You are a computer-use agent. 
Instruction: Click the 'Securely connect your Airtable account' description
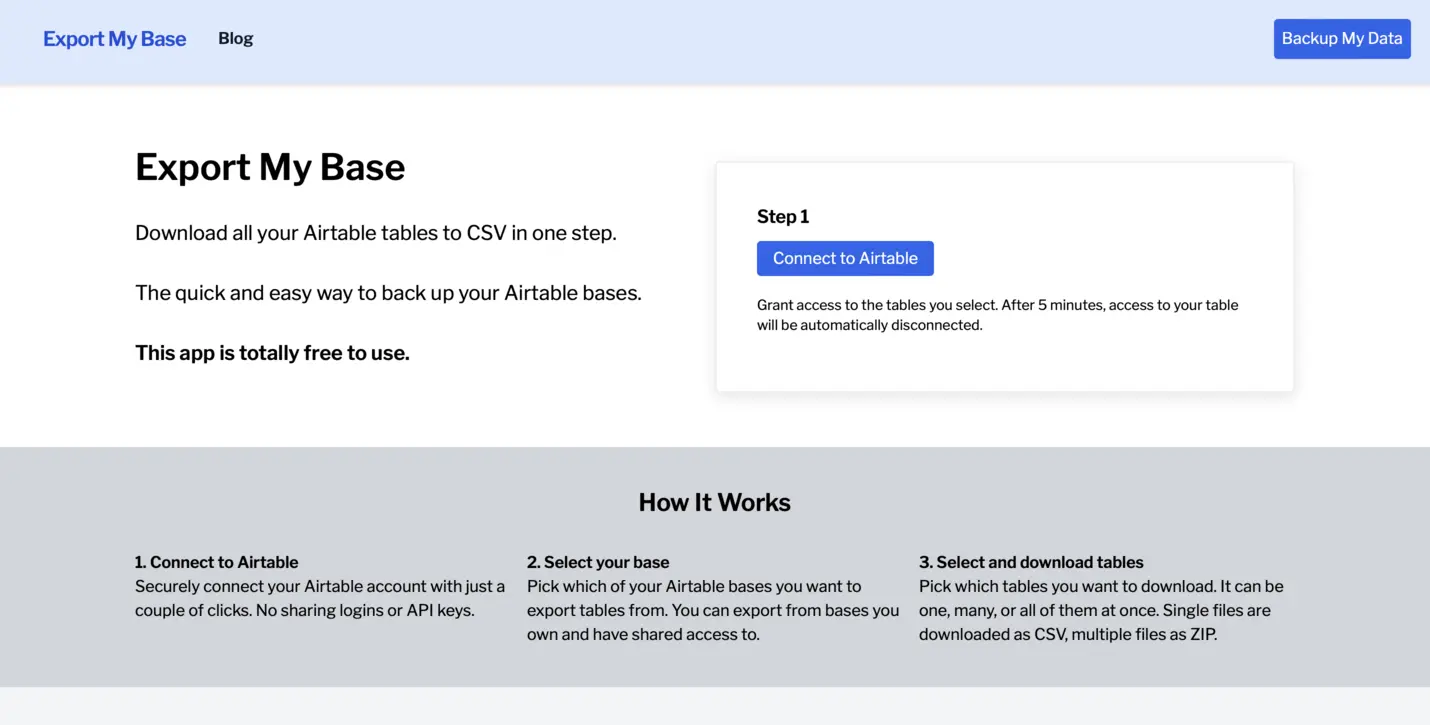(x=320, y=586)
